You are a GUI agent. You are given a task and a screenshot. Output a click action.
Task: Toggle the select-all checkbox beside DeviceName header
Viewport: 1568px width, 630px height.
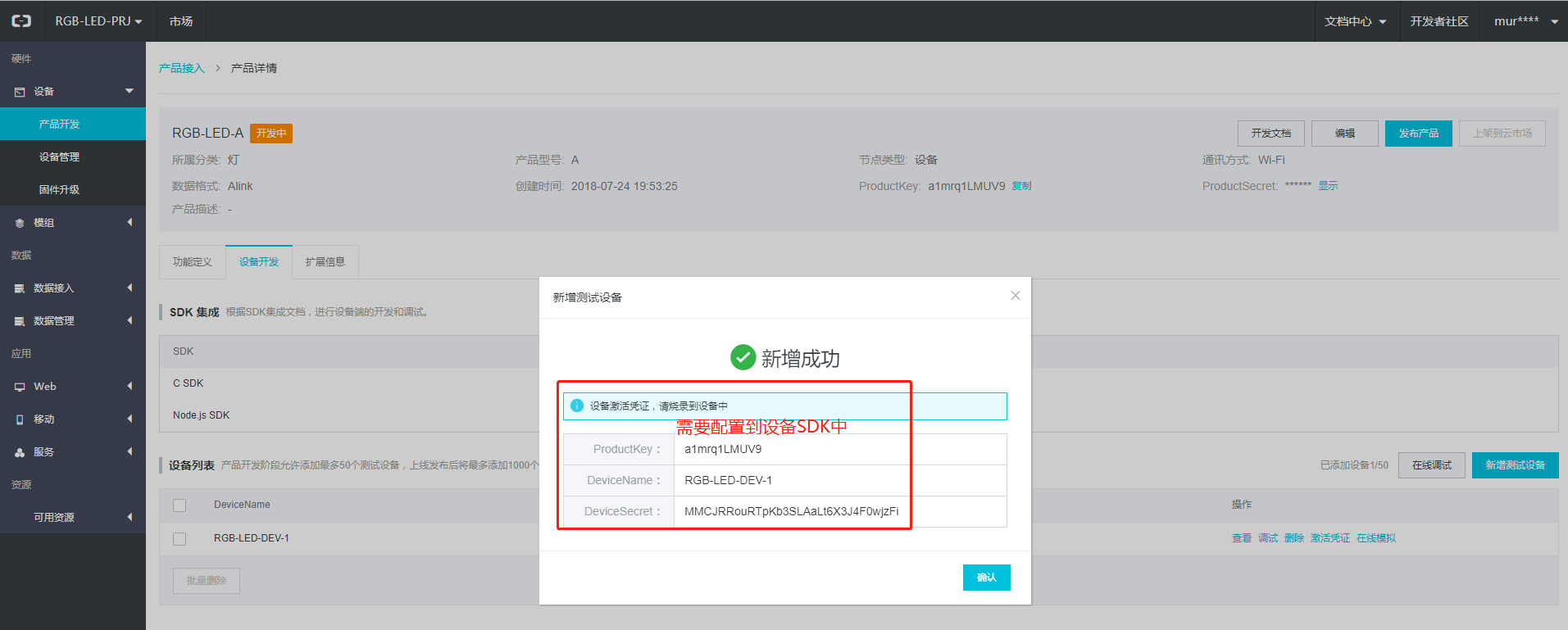tap(180, 505)
